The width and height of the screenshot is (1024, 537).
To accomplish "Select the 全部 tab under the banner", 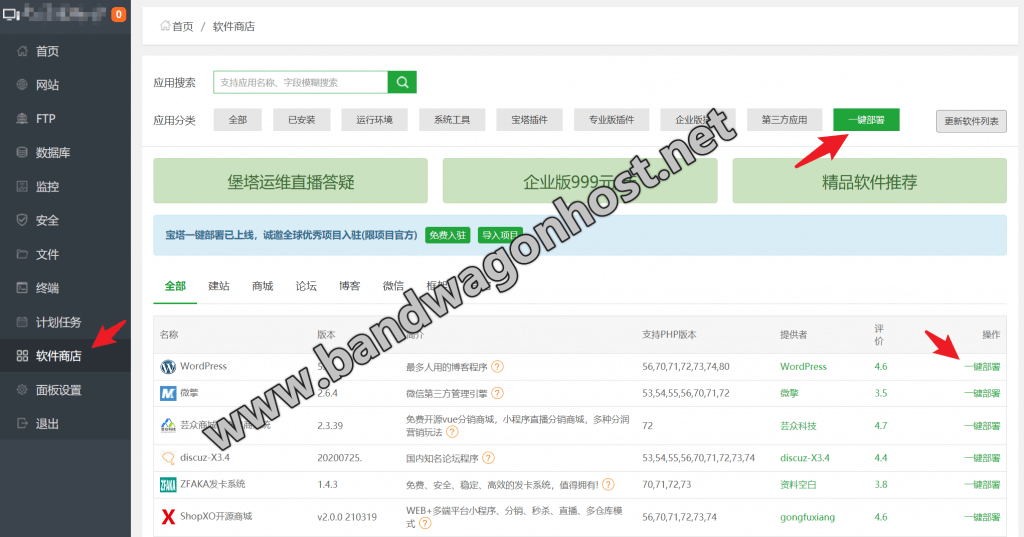I will pyautogui.click(x=175, y=286).
